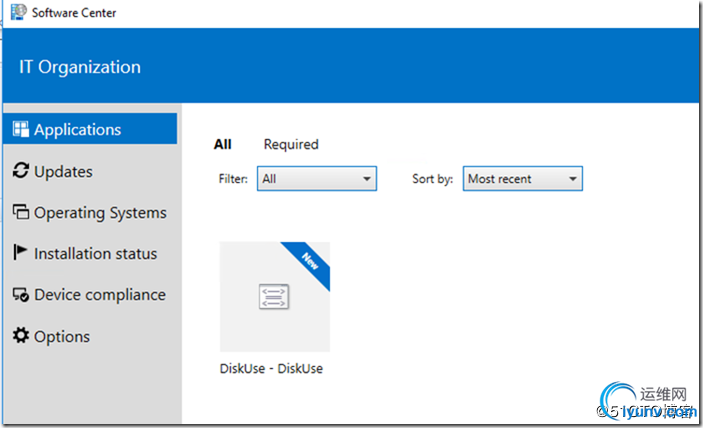Click the Operating Systems windows icon
The height and width of the screenshot is (428, 703).
click(20, 212)
